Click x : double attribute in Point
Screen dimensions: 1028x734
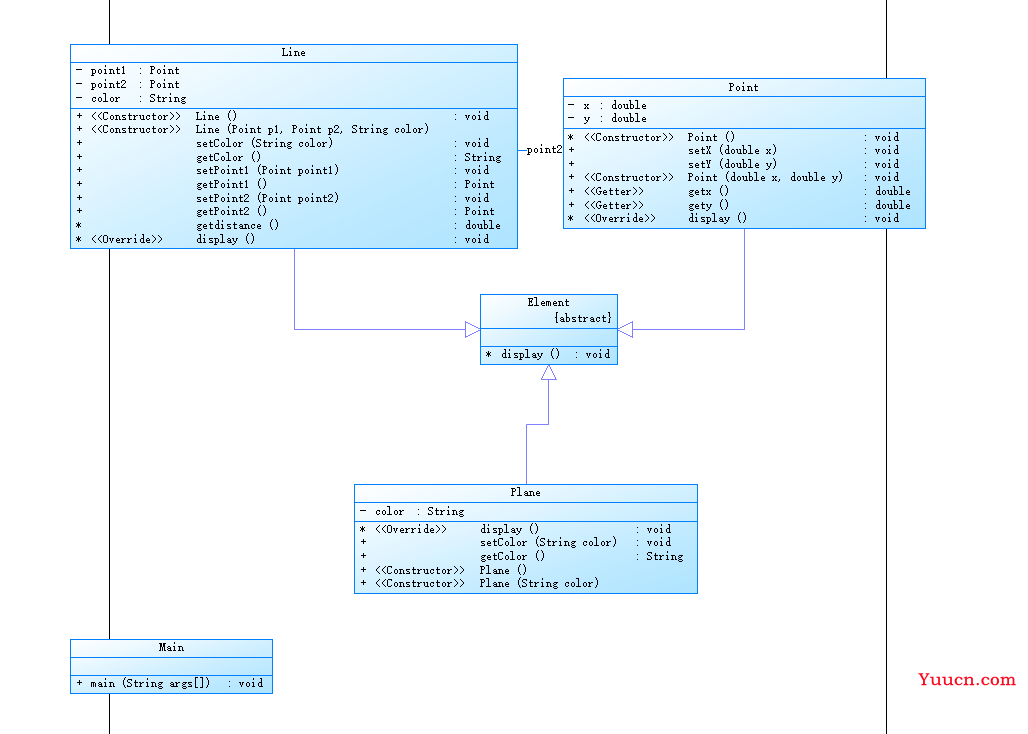coord(607,105)
